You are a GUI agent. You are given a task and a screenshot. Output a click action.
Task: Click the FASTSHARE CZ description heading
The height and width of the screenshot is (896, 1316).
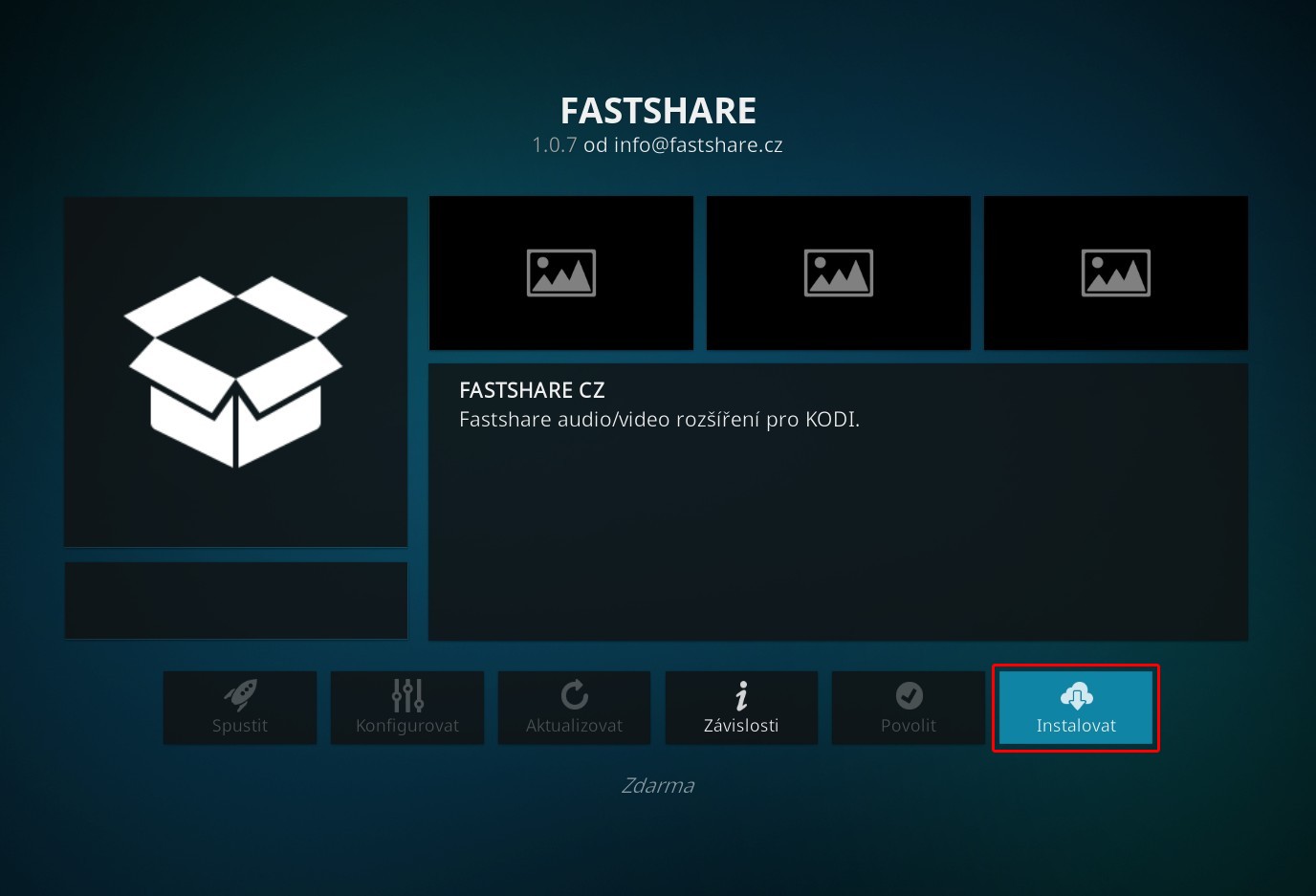point(532,390)
